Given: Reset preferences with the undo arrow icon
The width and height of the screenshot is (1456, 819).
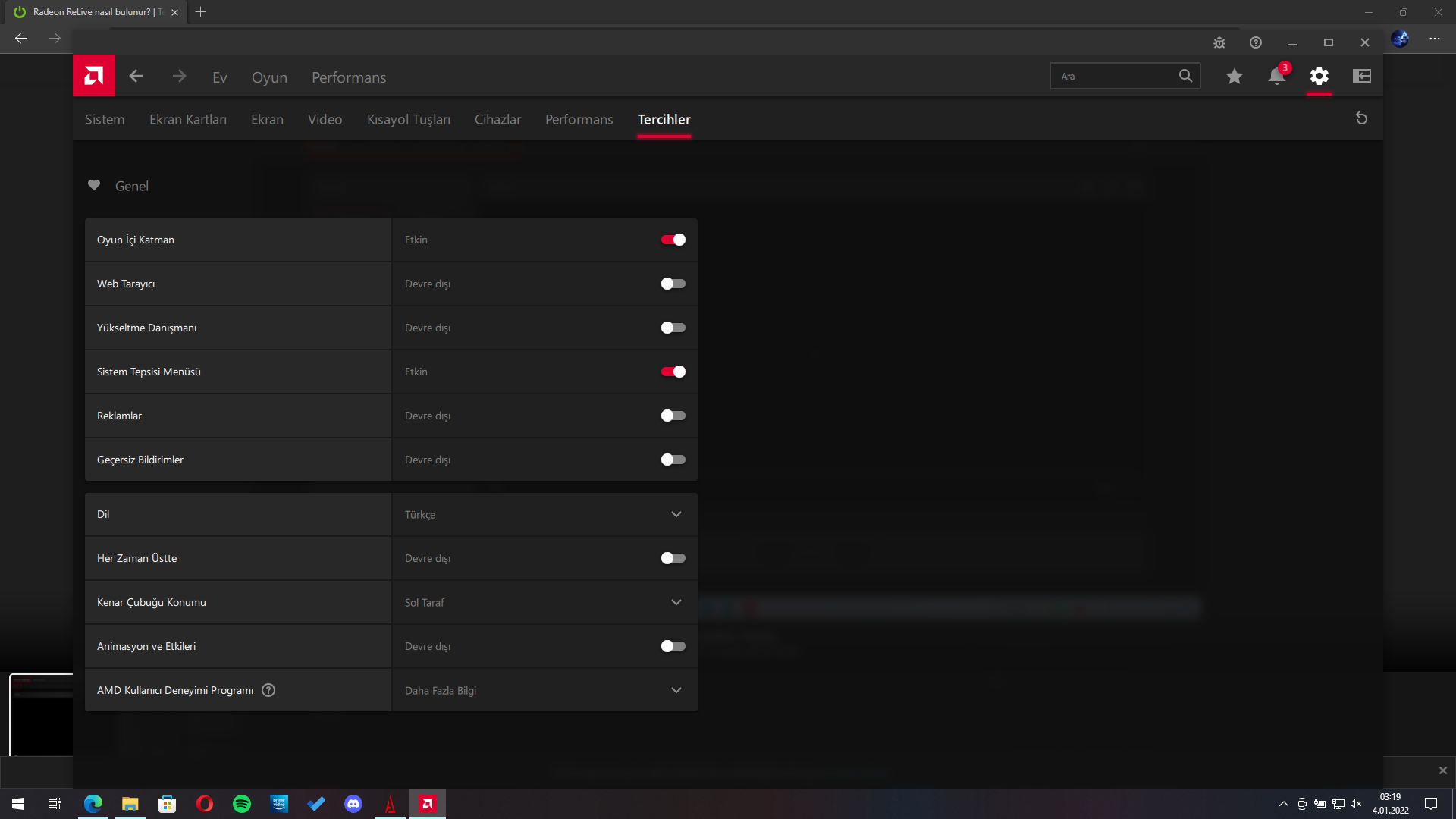Looking at the screenshot, I should tap(1361, 118).
